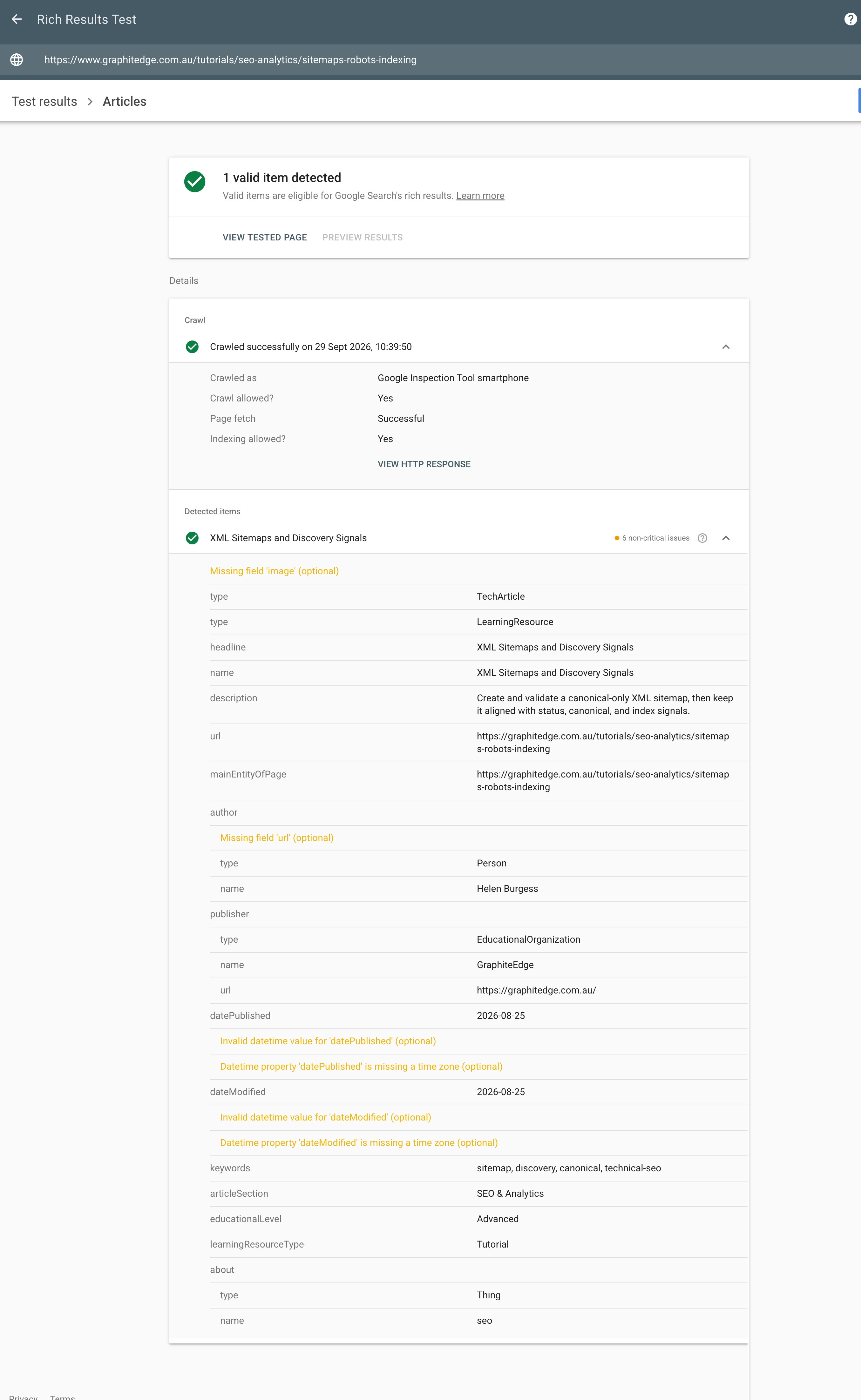This screenshot has height=1400, width=861.
Task: Open the VIEW TESTED PAGE tab
Action: (265, 237)
